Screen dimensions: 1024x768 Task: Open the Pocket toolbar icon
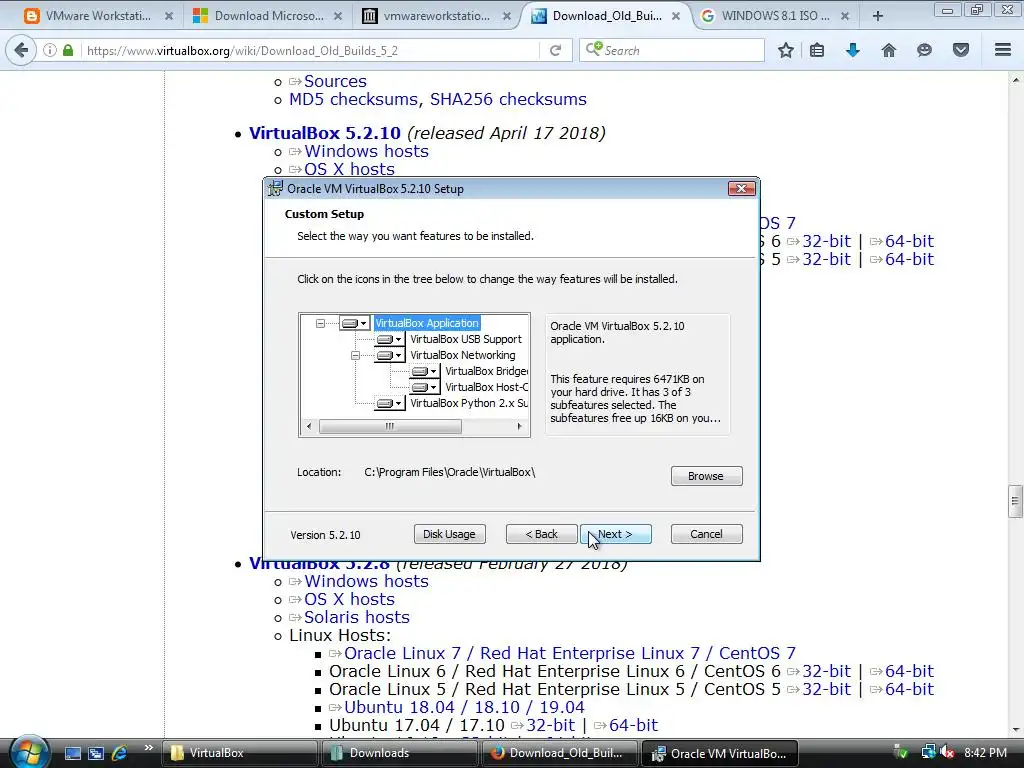[x=961, y=50]
